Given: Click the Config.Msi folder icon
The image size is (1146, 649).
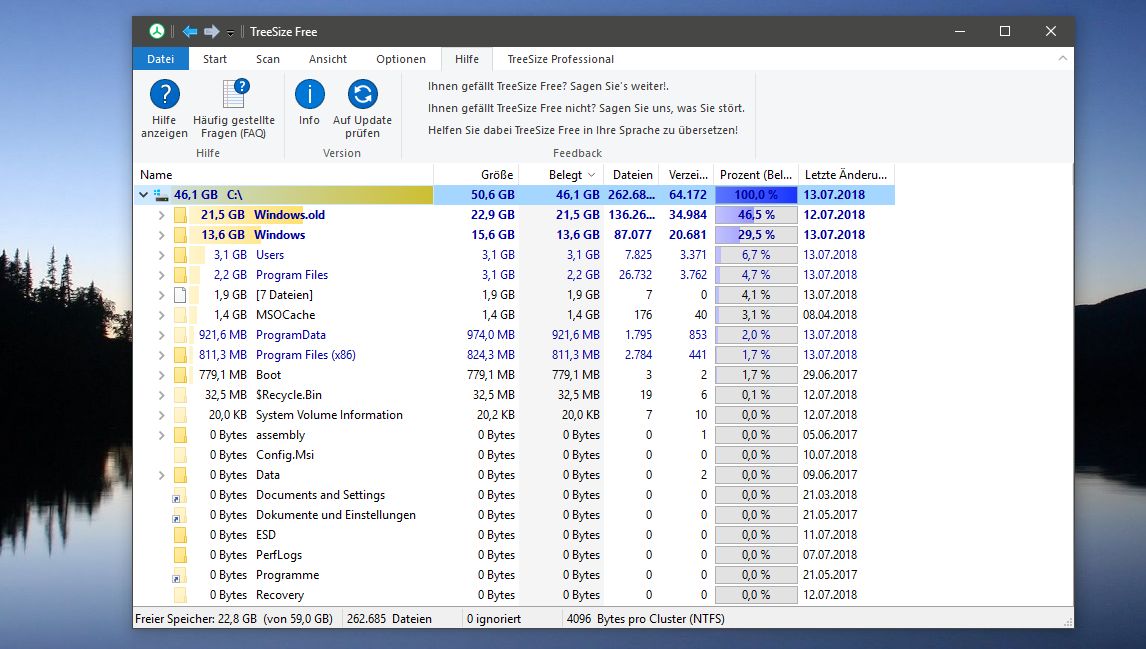Looking at the screenshot, I should coord(180,455).
